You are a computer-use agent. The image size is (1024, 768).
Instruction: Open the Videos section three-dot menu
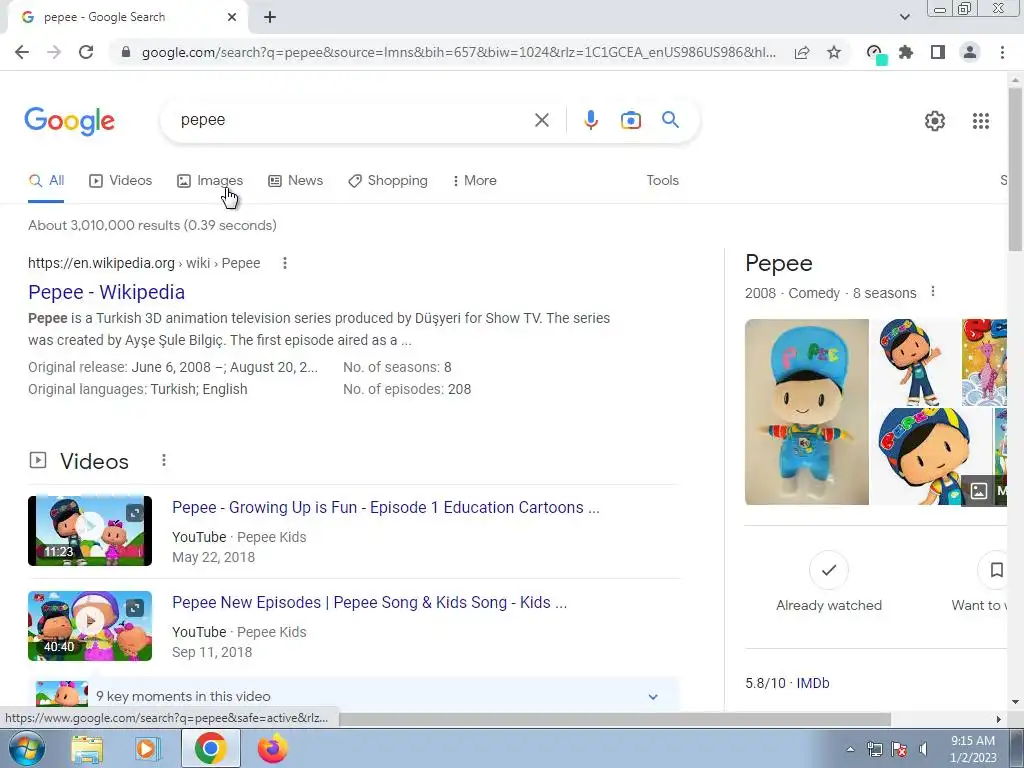[164, 461]
